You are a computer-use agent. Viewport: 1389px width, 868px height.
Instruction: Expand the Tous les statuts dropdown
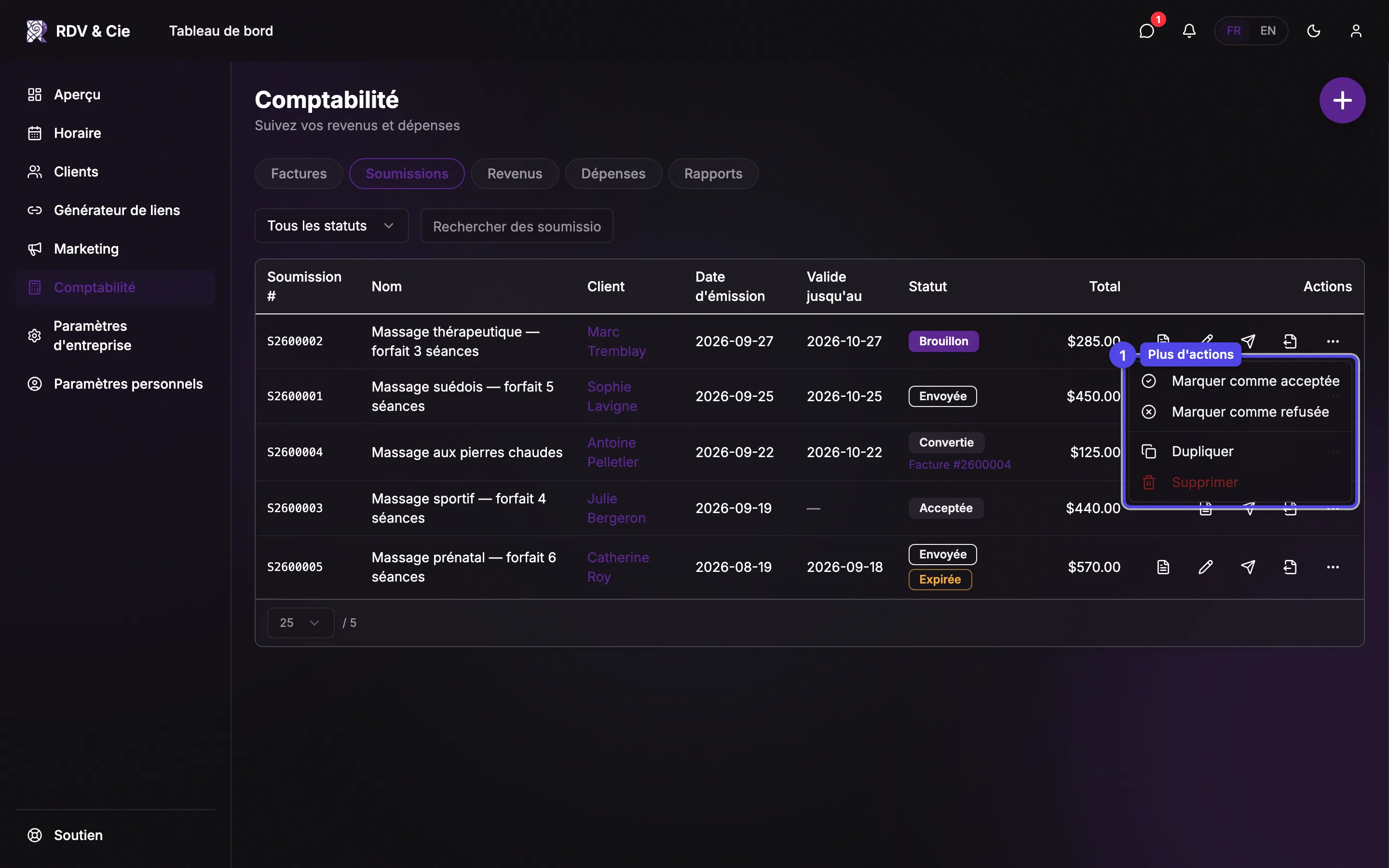[331, 226]
